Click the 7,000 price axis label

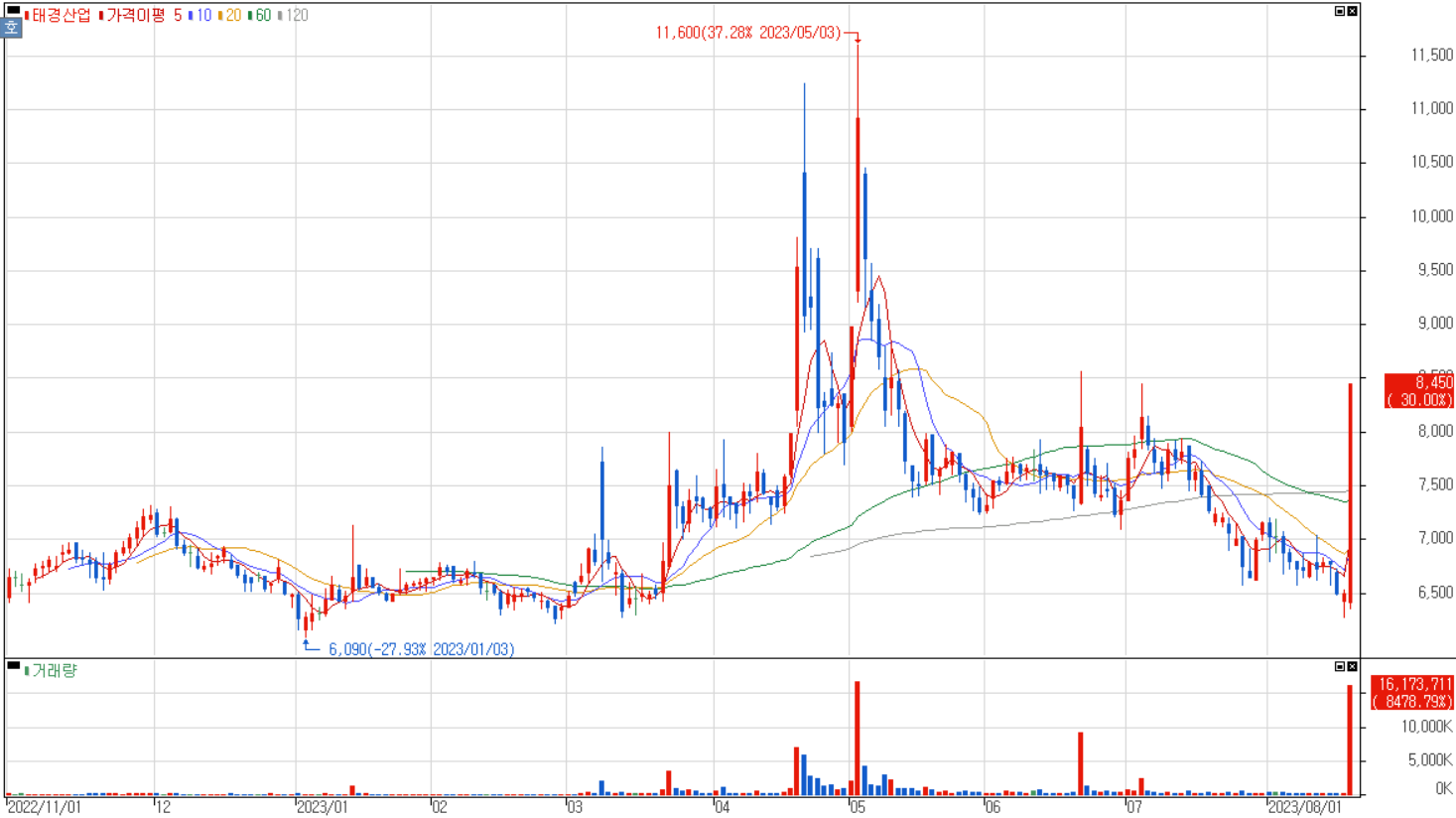(x=1435, y=538)
